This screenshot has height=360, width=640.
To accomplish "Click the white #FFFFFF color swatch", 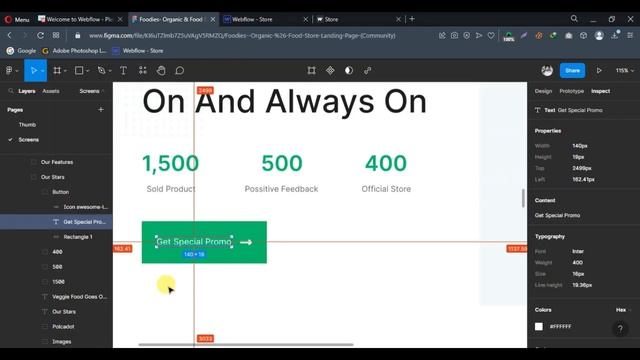I will click(539, 327).
